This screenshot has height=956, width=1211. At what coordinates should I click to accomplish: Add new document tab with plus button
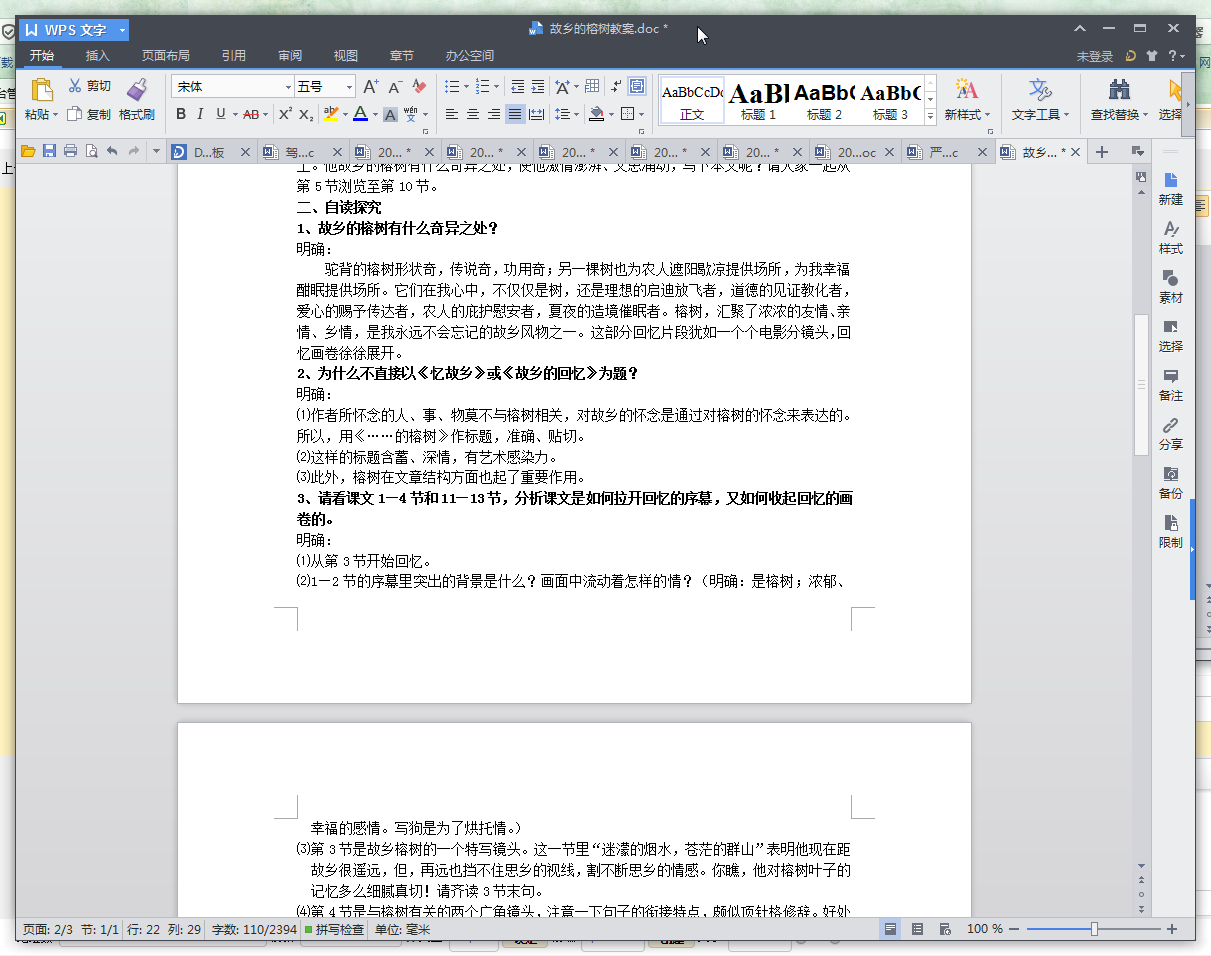point(1102,152)
